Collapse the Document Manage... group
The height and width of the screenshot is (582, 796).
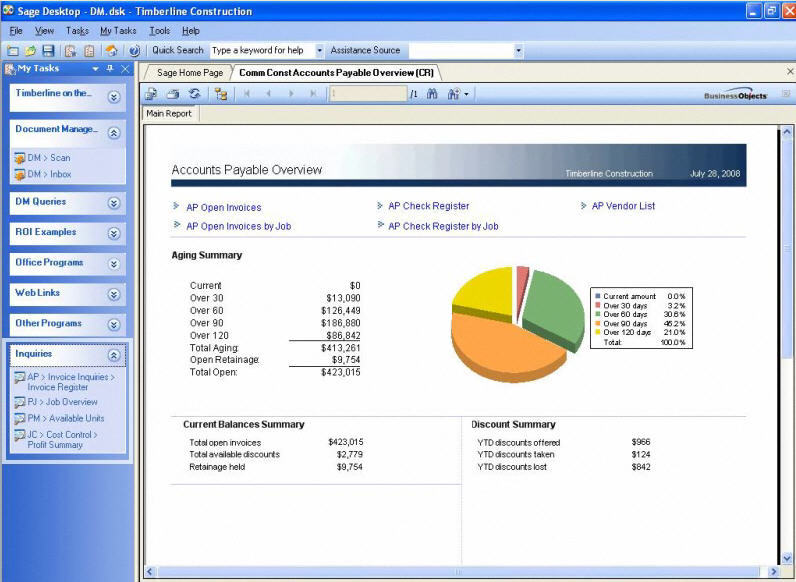[x=114, y=133]
